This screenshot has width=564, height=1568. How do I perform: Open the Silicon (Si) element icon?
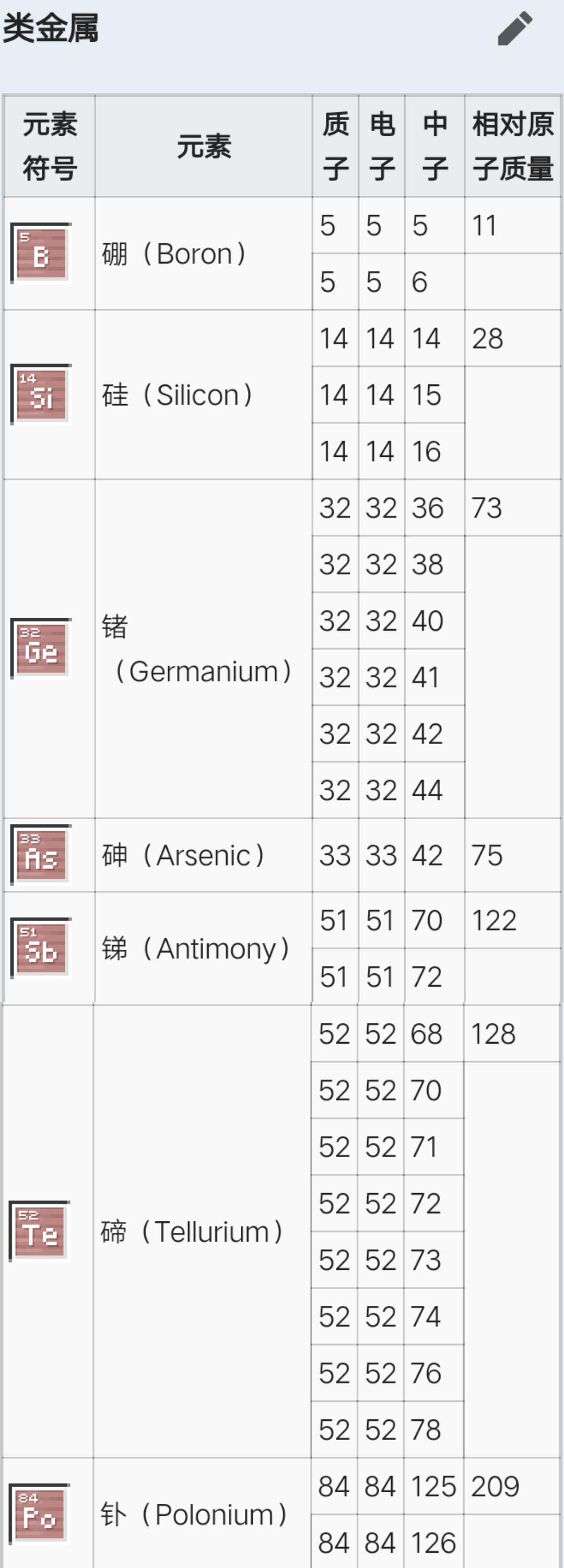pyautogui.click(x=41, y=394)
